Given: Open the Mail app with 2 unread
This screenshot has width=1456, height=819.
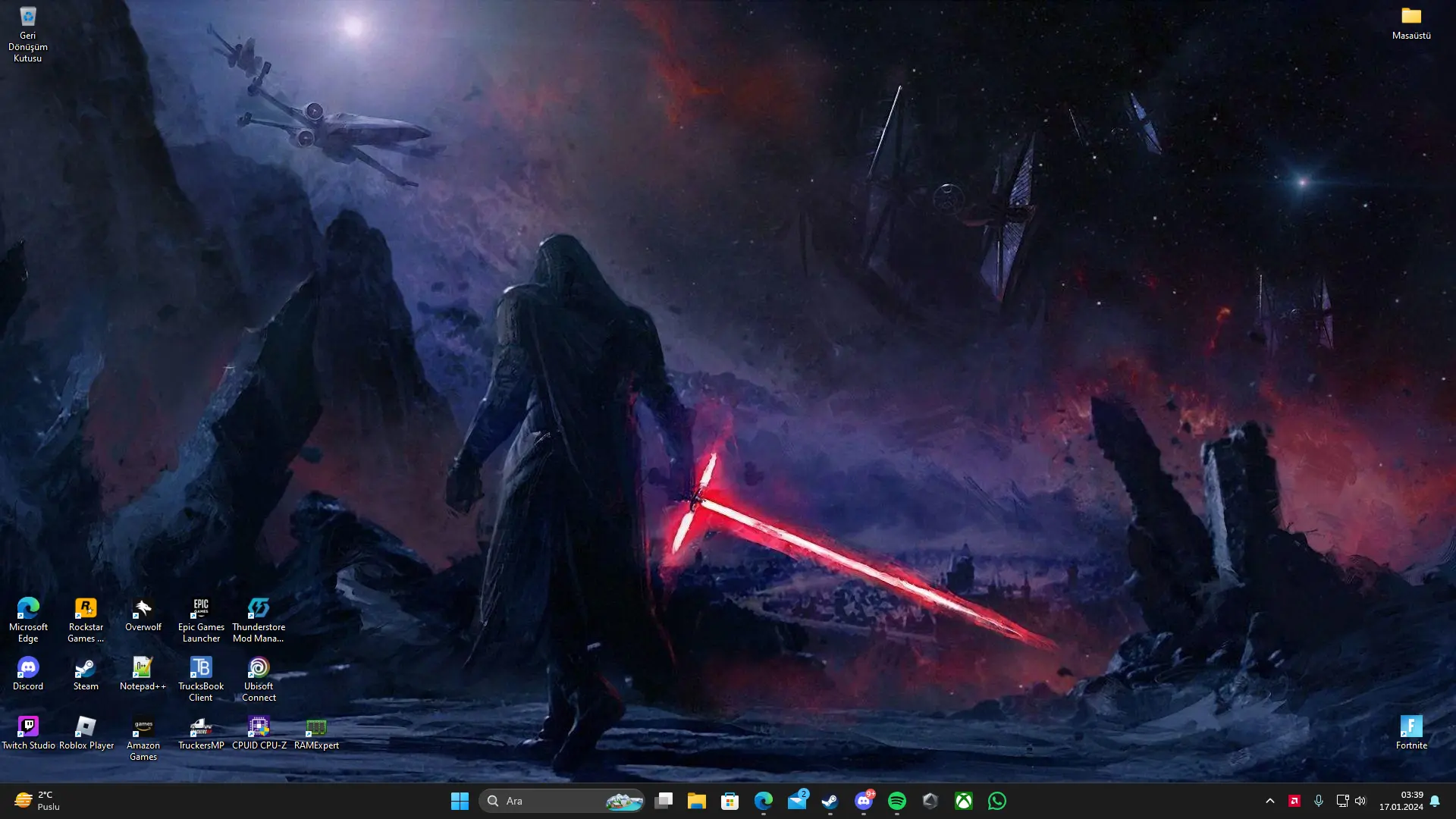Looking at the screenshot, I should tap(797, 801).
